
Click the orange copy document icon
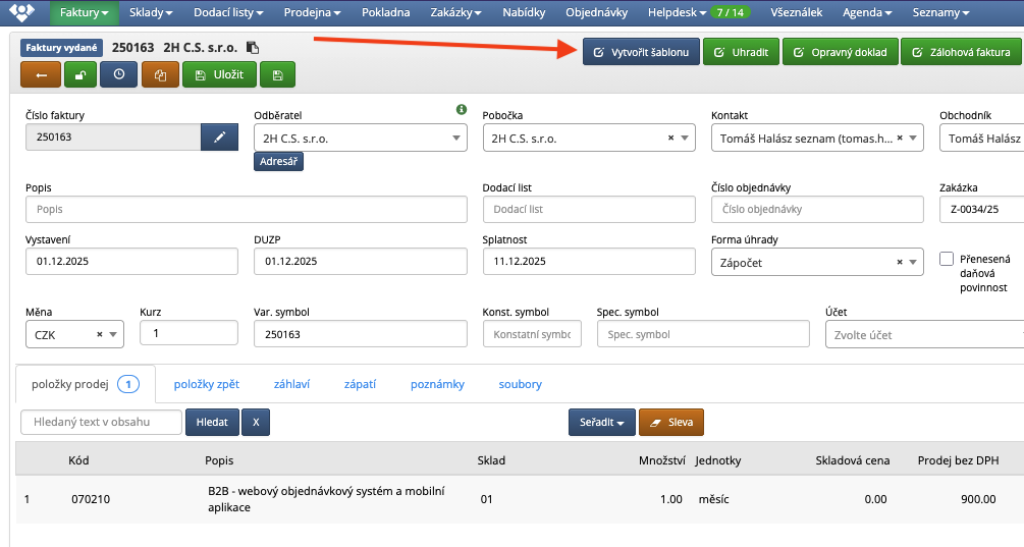[158, 75]
